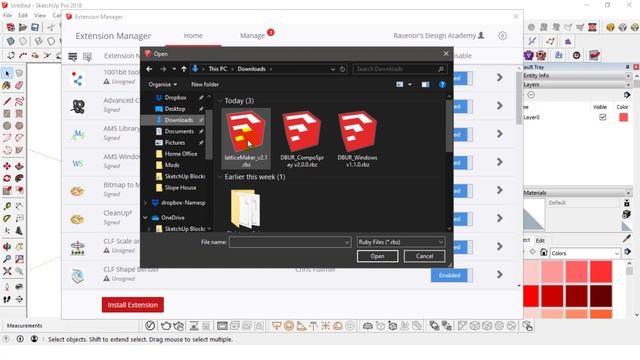Image resolution: width=640 pixels, height=360 pixels.
Task: Toggle the preview pane in Open dialog
Action: tap(425, 84)
